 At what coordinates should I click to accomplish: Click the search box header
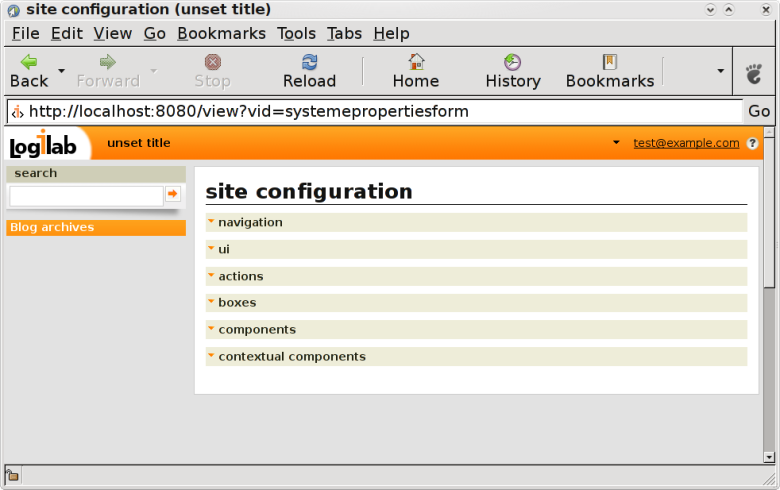pos(96,173)
